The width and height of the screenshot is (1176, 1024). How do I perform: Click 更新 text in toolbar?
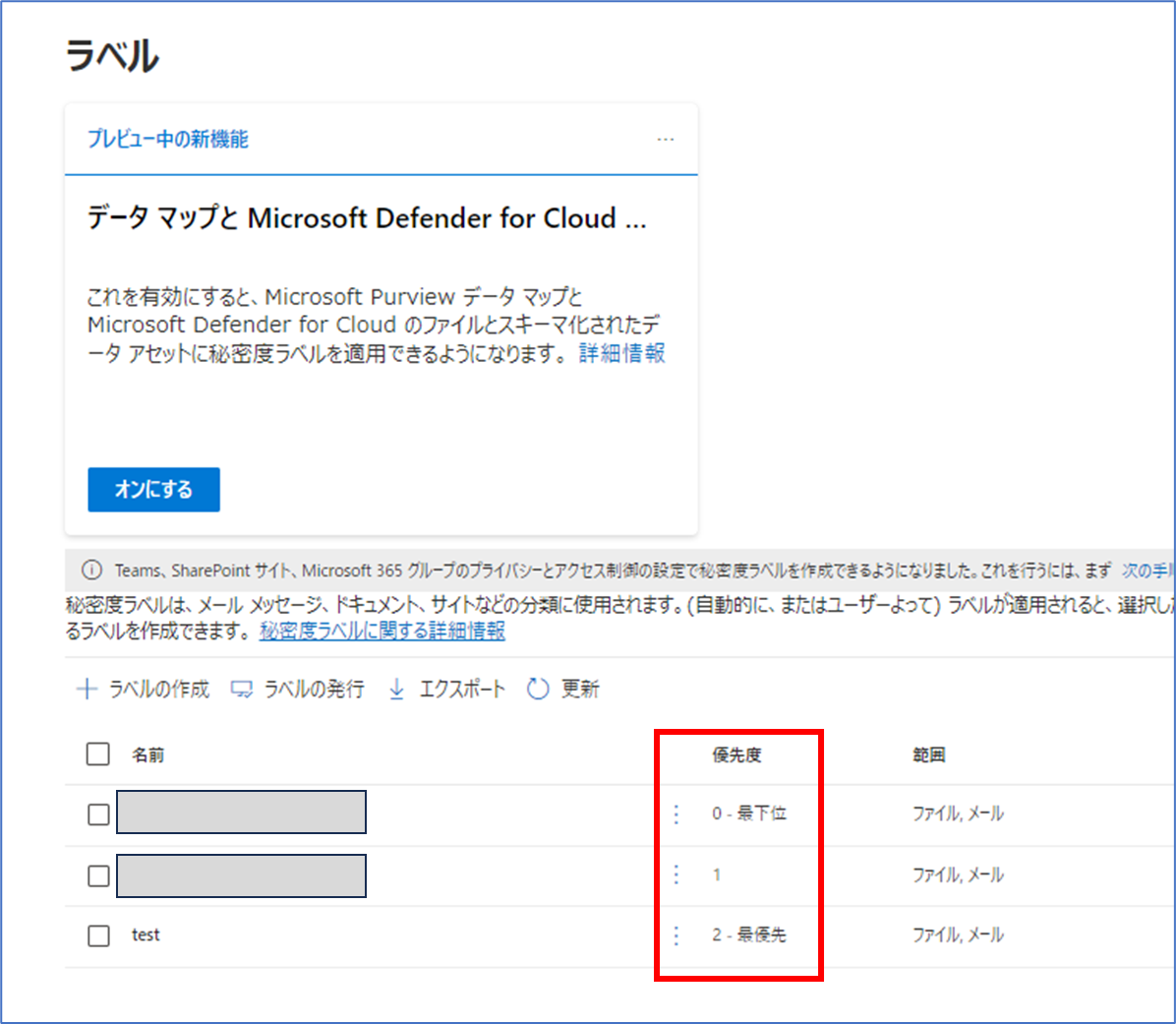click(x=580, y=689)
